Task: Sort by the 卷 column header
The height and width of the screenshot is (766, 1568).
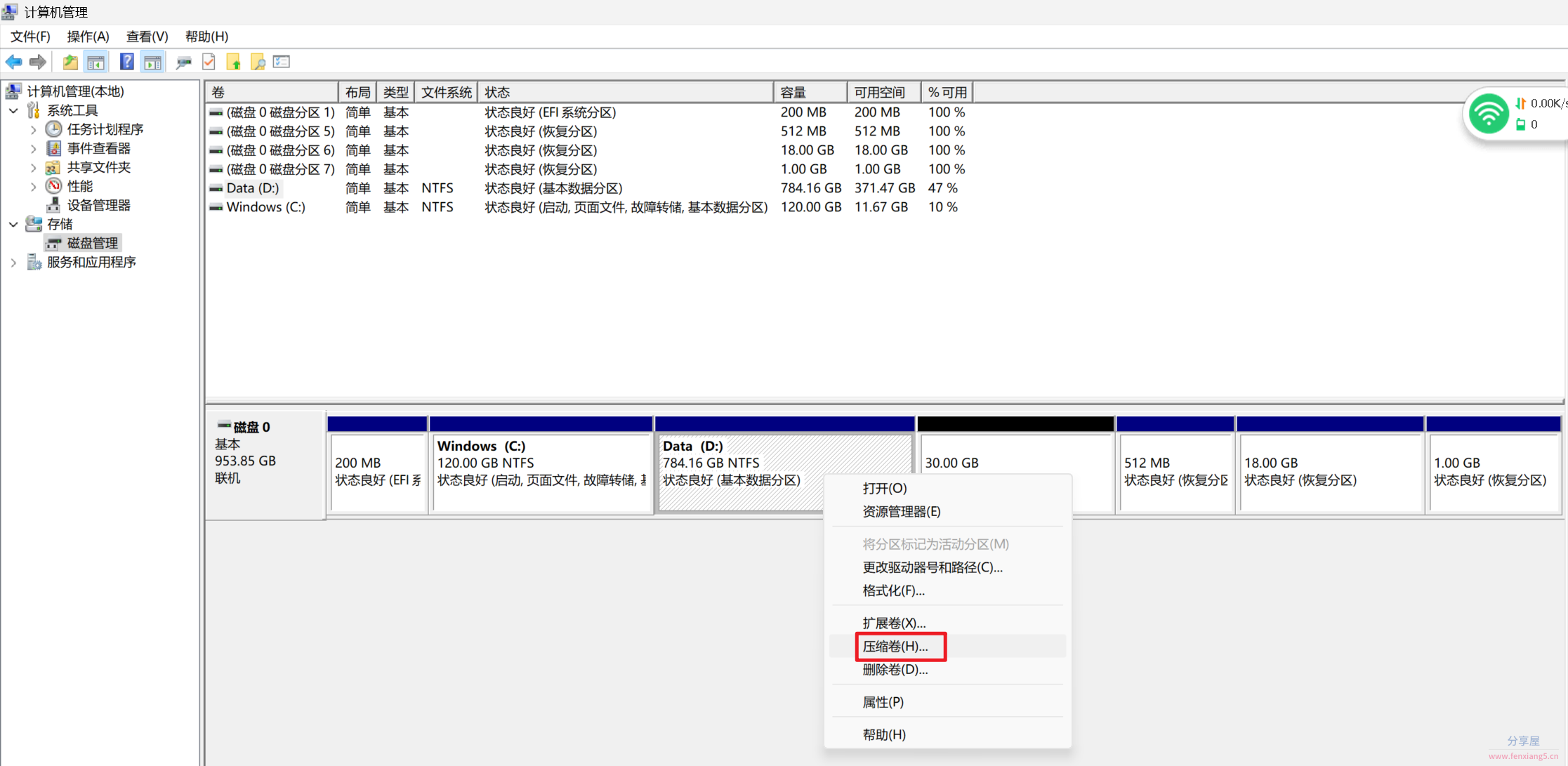Action: [x=272, y=92]
